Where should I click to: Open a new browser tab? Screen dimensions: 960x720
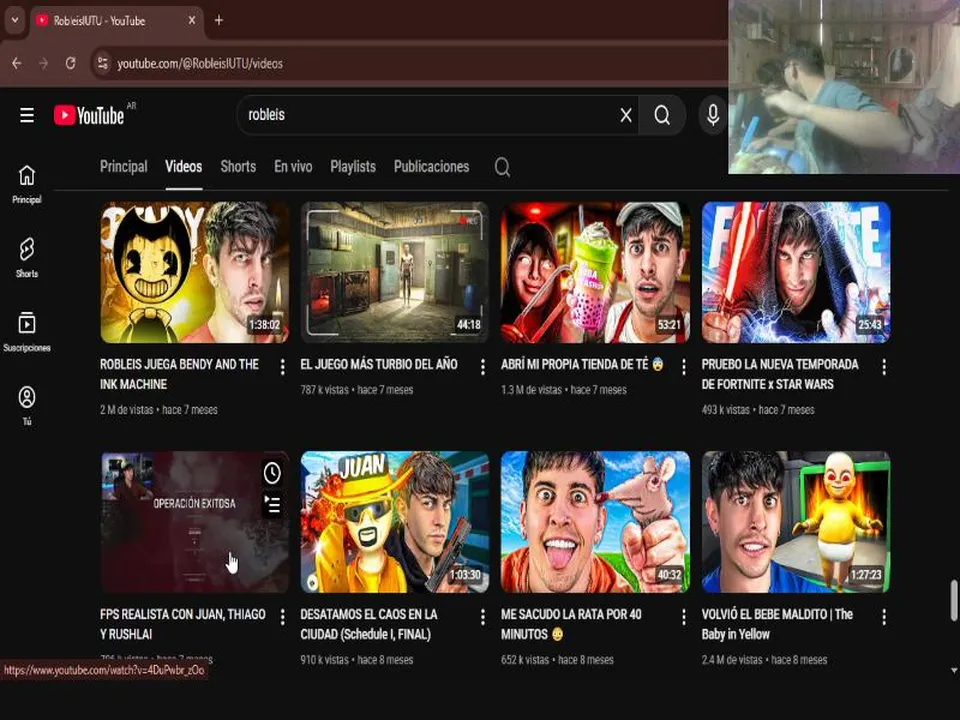tap(219, 20)
